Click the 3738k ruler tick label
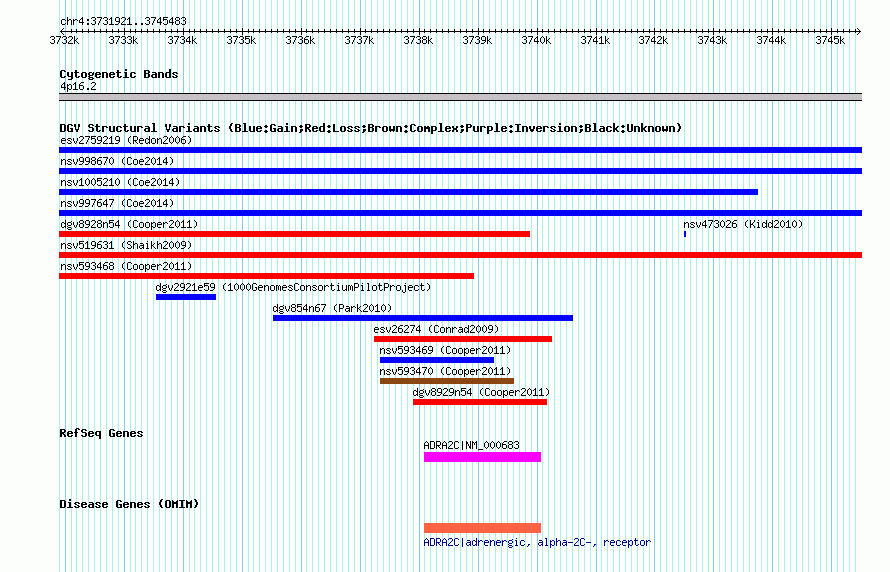The width and height of the screenshot is (890, 572). [418, 40]
